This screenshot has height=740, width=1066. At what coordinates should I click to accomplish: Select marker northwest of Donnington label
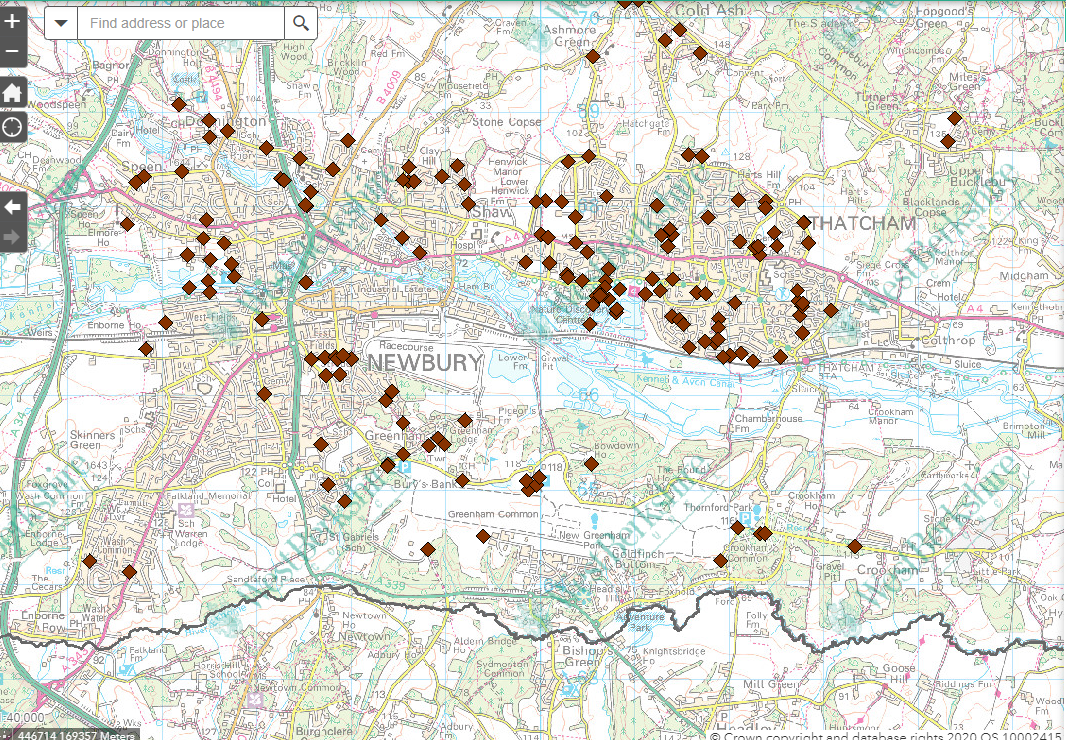pos(179,104)
